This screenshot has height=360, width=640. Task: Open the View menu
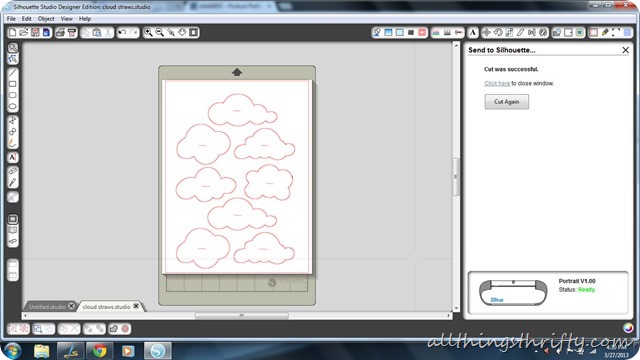(67, 19)
